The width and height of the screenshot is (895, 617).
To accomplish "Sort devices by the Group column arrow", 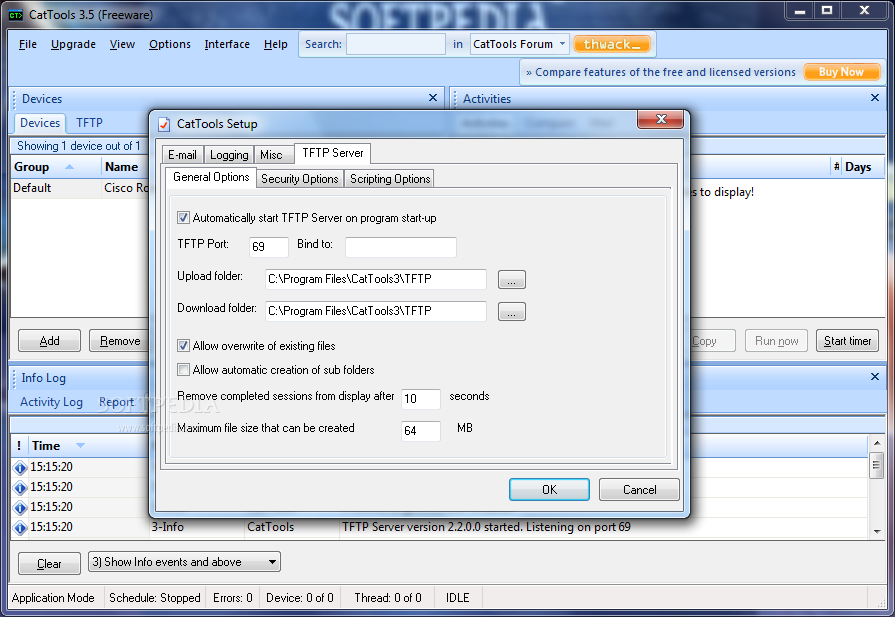I will pyautogui.click(x=70, y=167).
